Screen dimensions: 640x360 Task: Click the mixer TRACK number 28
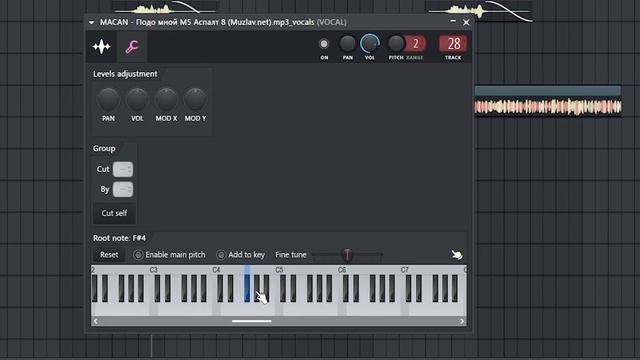pos(453,44)
